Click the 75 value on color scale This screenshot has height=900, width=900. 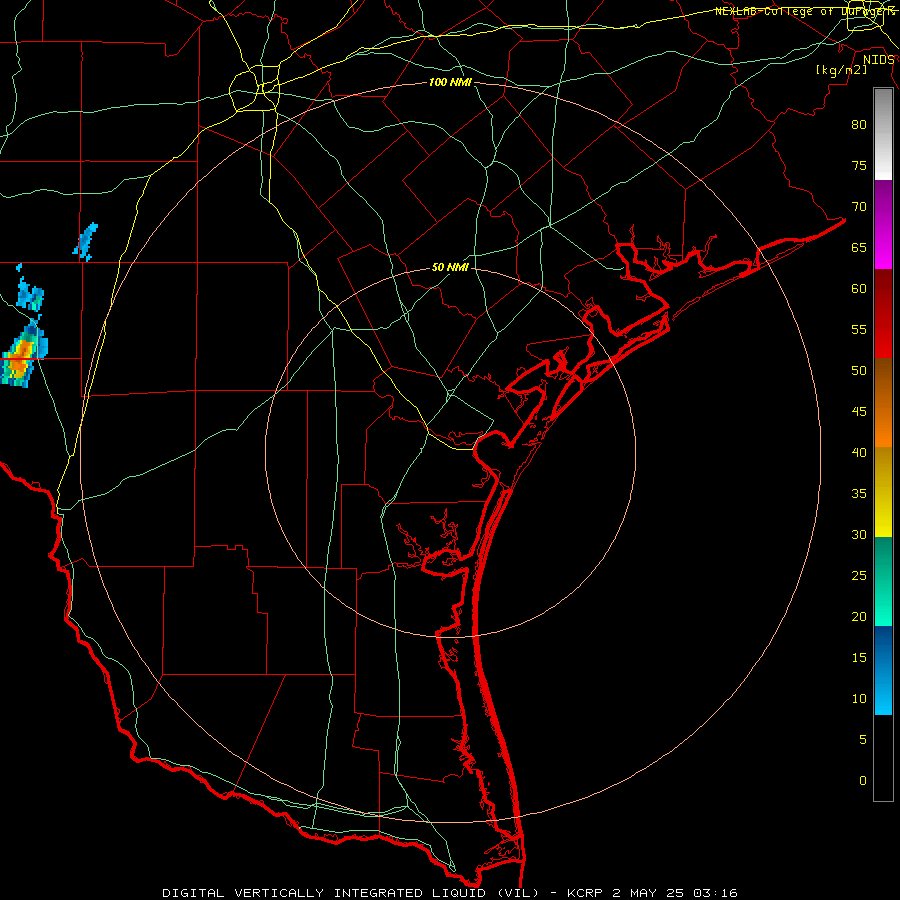(859, 166)
